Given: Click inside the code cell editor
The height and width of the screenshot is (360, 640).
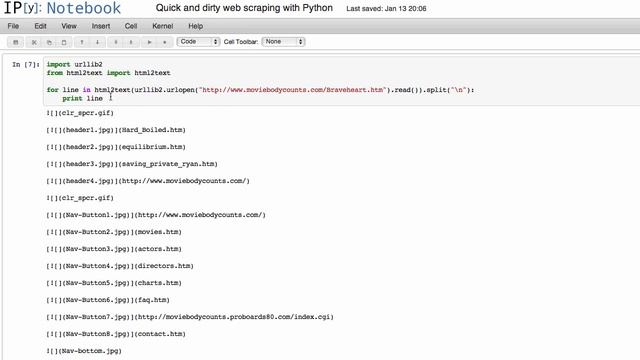Looking at the screenshot, I should tap(342, 81).
